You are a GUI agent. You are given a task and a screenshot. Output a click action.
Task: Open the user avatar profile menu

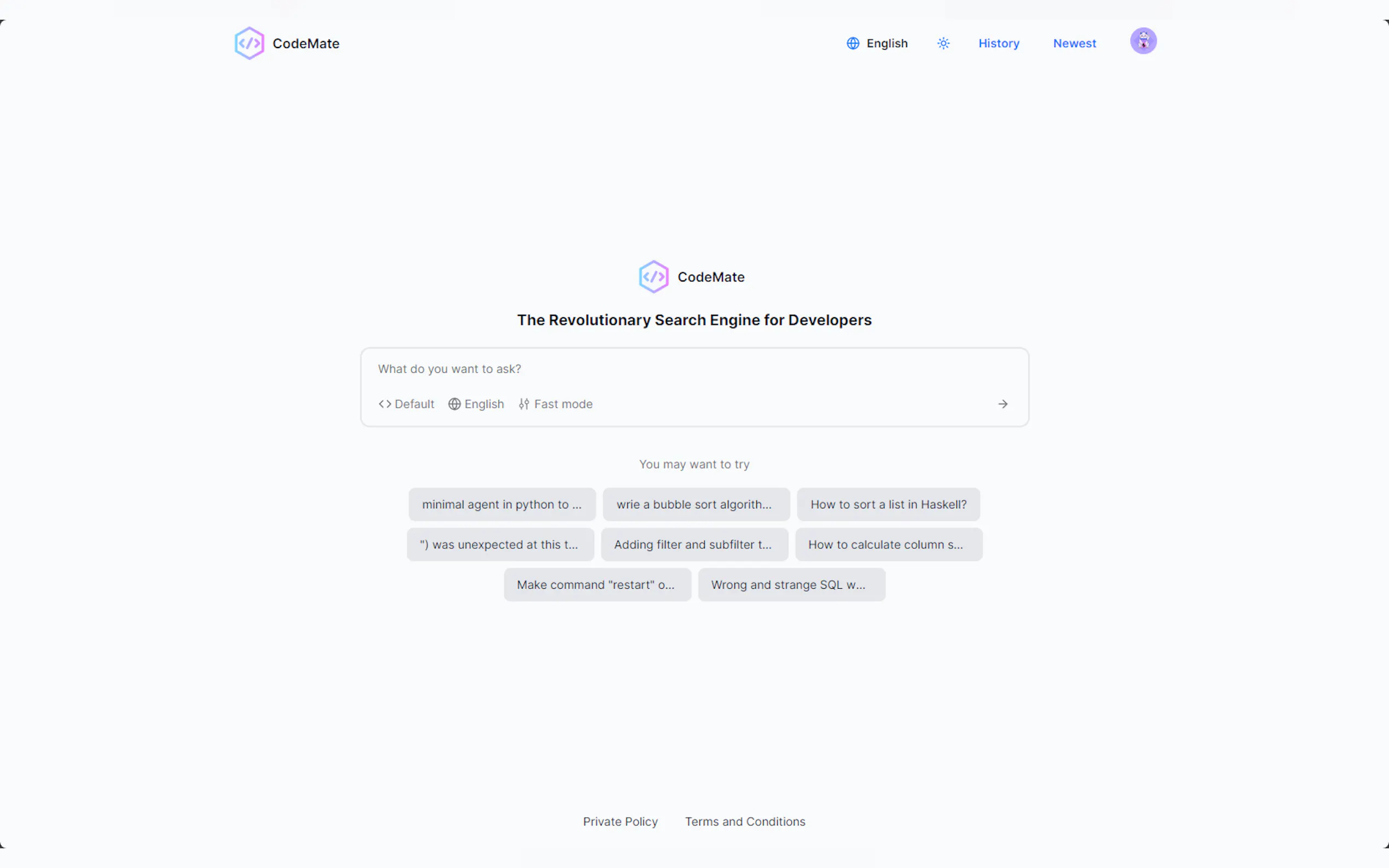[1143, 42]
